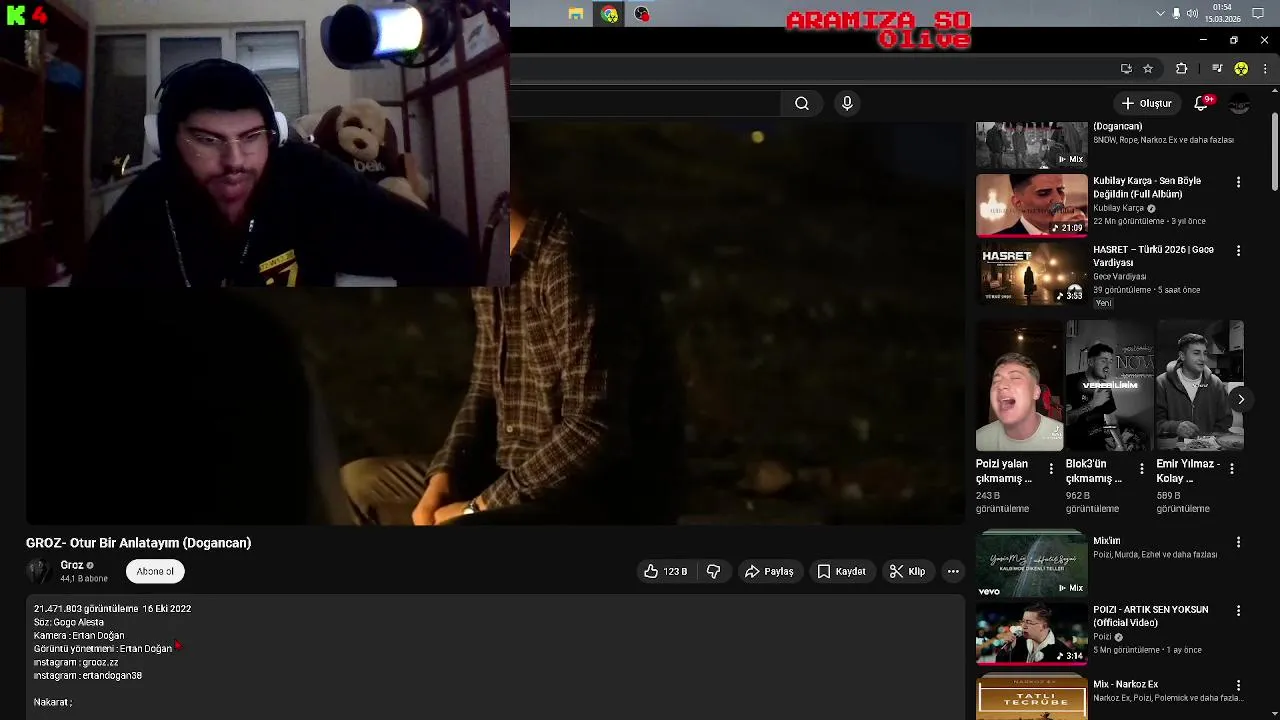Click the POIZI - ARTIK SEN YOKSUN title
Image resolution: width=1280 pixels, height=720 pixels.
tap(1151, 616)
